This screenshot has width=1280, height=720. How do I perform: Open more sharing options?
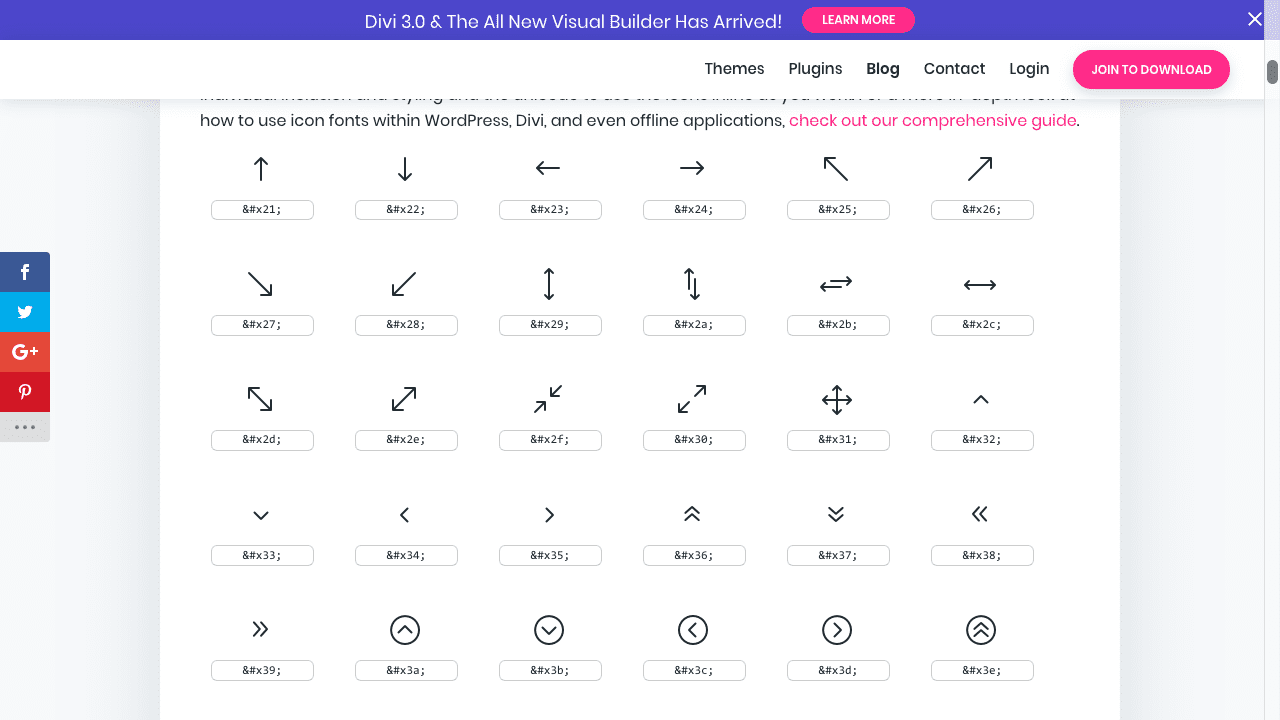(x=25, y=427)
